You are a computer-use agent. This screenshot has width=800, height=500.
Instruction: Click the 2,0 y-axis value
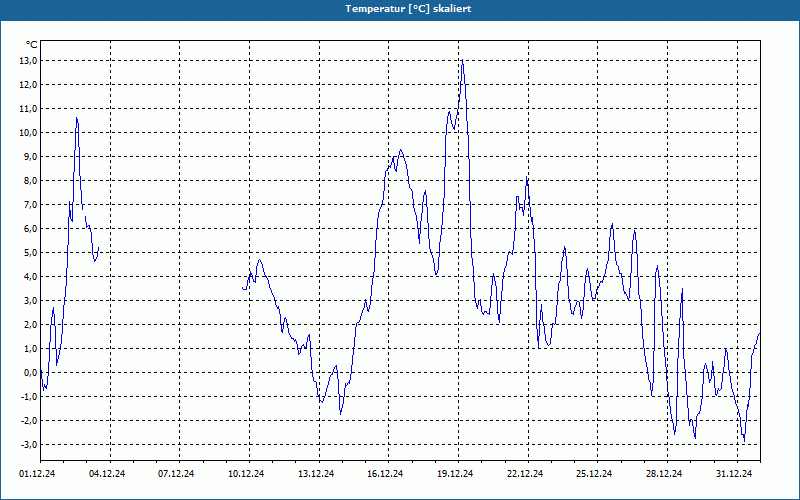(31, 324)
